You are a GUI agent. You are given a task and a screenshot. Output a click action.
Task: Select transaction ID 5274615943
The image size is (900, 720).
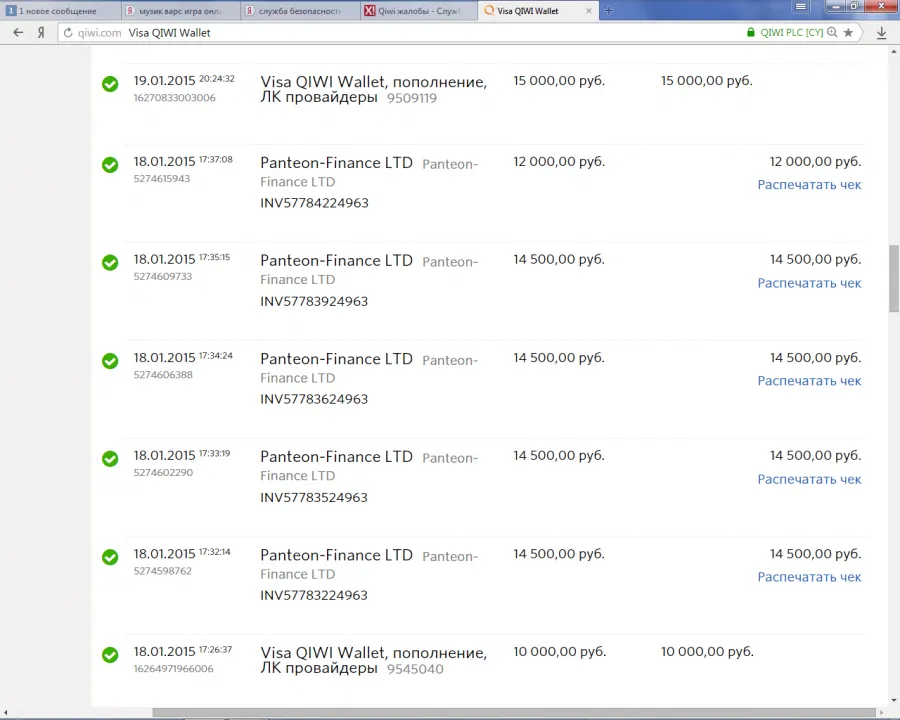point(162,179)
